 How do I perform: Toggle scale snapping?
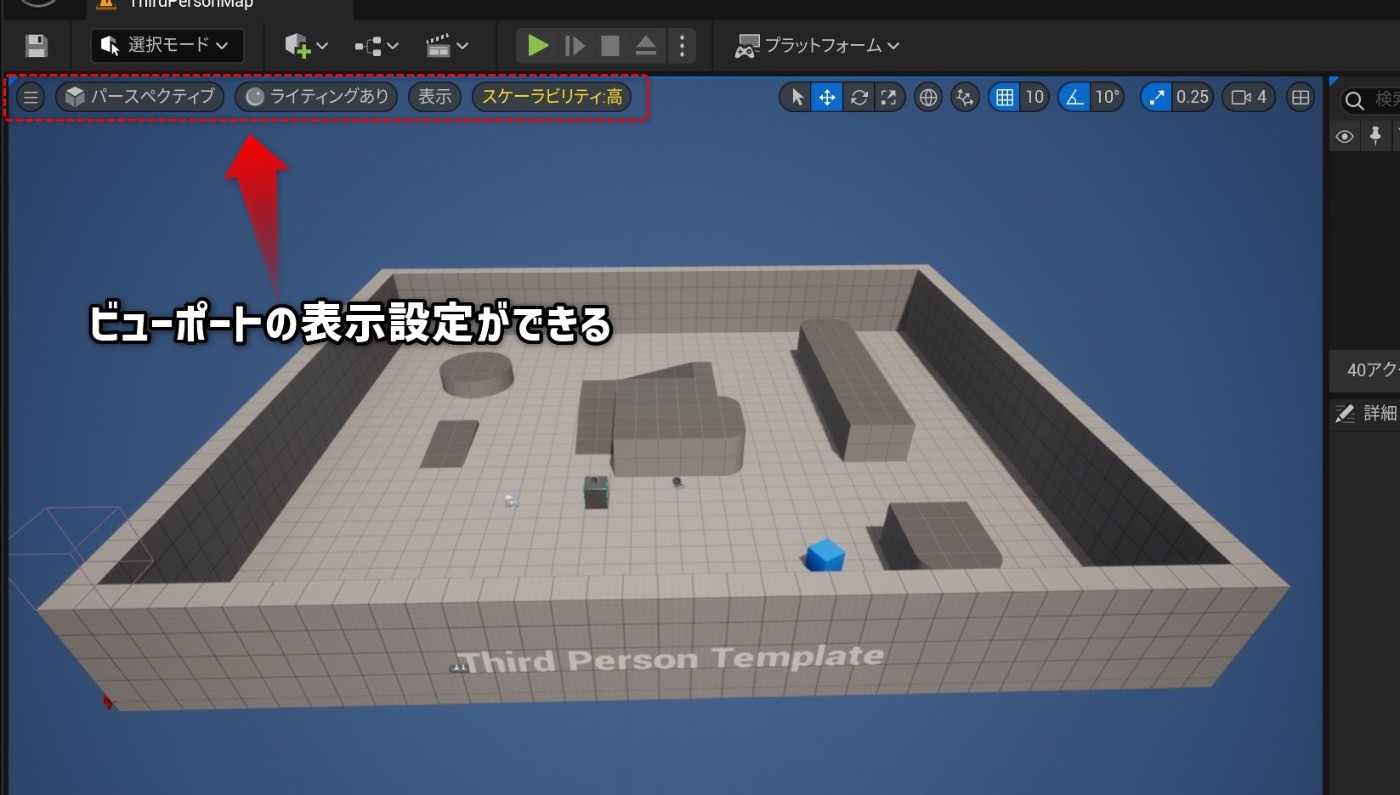tap(1156, 97)
